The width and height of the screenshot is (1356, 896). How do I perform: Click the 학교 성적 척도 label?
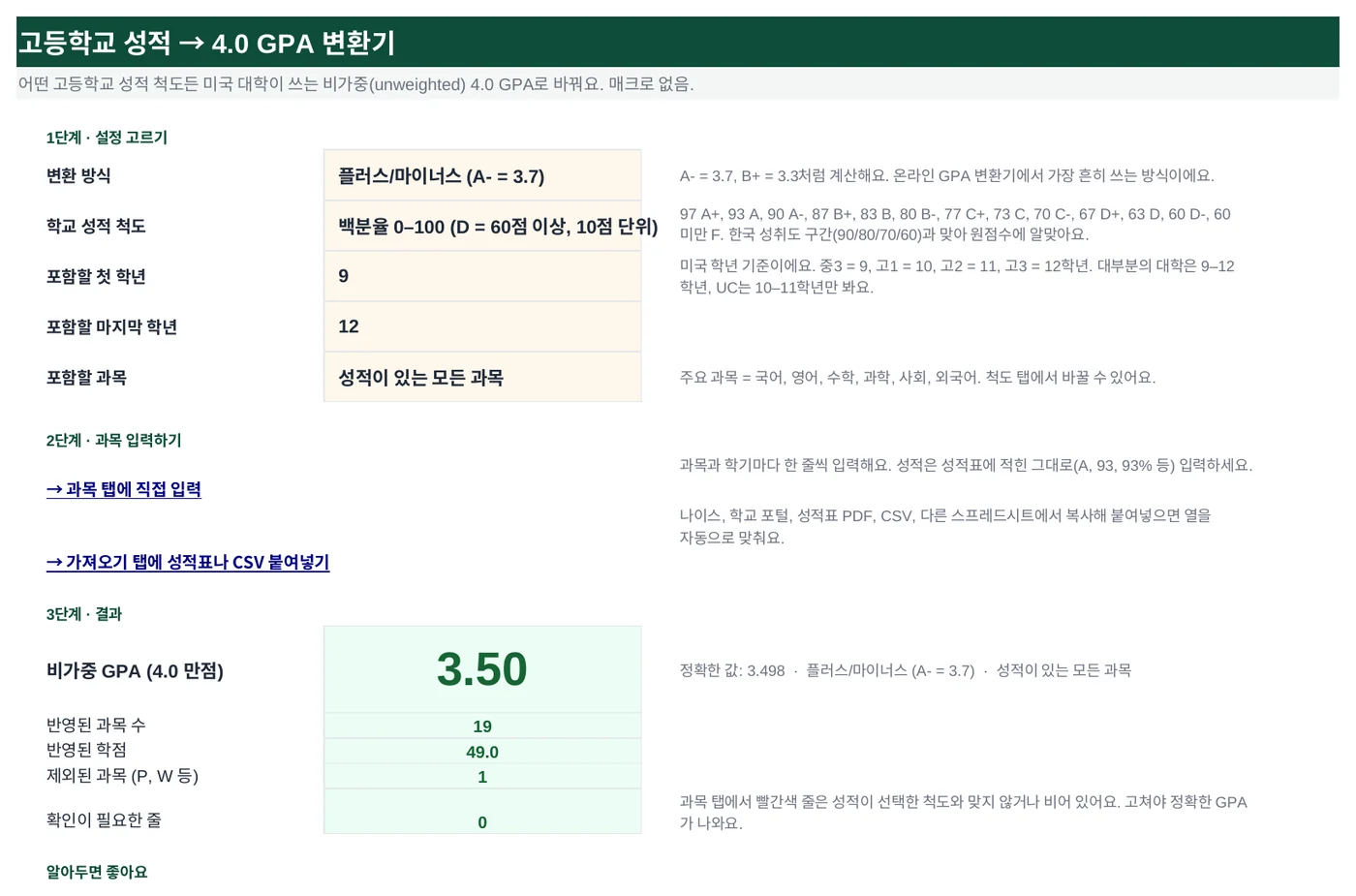point(96,226)
